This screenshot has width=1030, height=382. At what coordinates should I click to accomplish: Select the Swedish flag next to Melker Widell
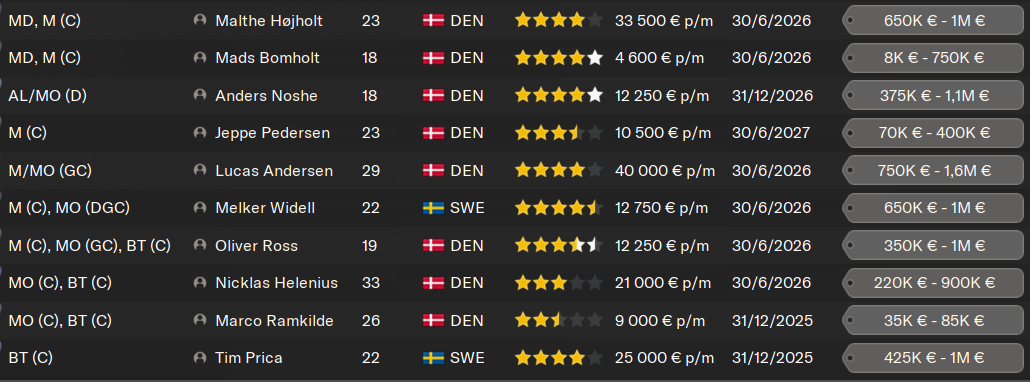coord(434,208)
